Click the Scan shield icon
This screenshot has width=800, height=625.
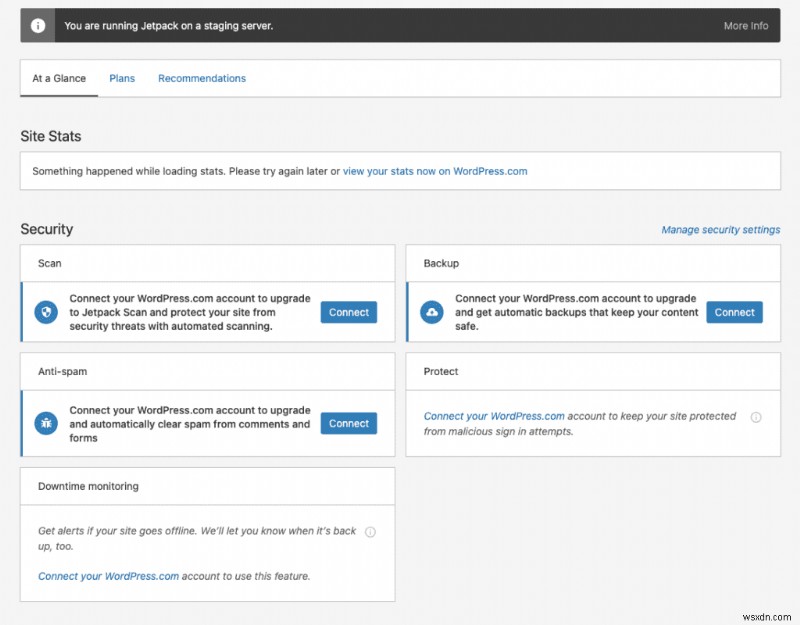point(46,313)
